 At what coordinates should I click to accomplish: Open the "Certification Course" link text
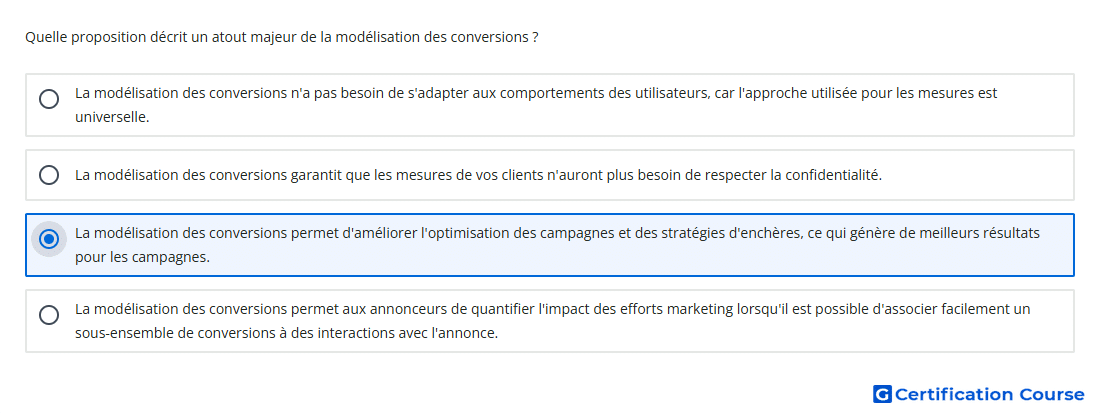click(x=989, y=394)
